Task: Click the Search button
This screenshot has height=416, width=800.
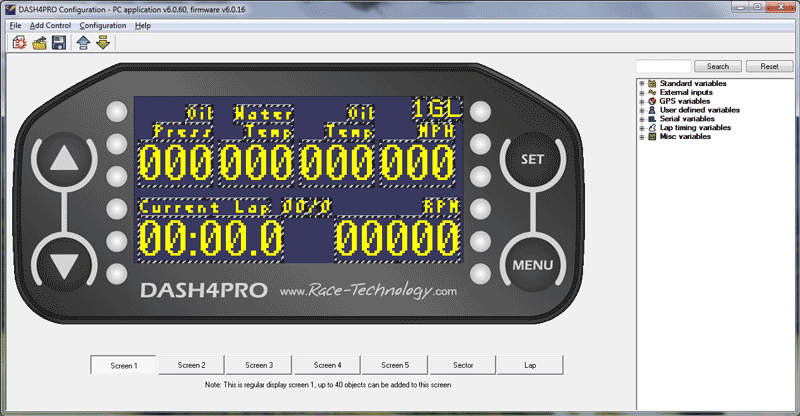Action: click(718, 66)
